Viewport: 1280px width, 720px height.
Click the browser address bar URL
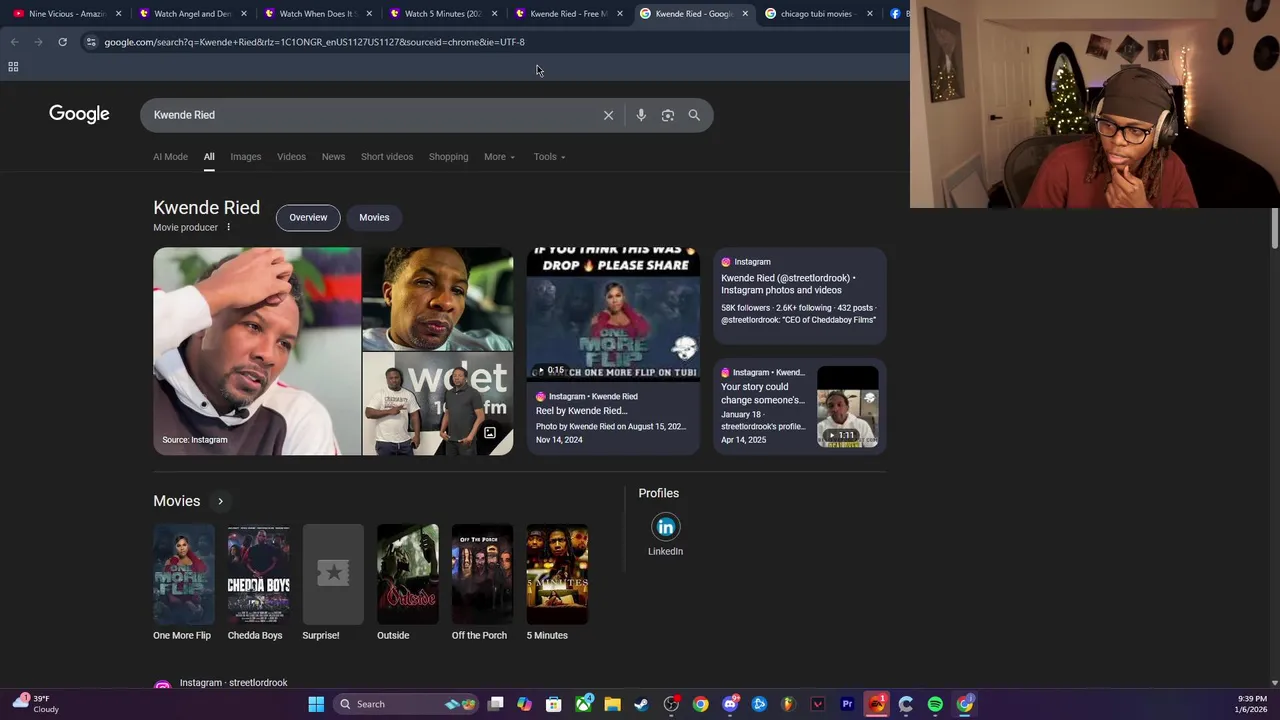(314, 42)
